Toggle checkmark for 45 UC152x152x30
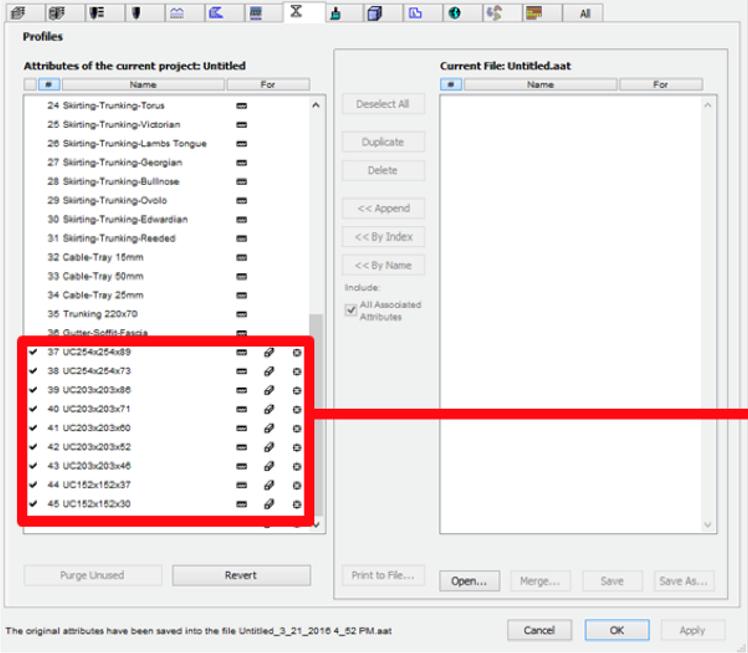This screenshot has width=748, height=653. 33,504
